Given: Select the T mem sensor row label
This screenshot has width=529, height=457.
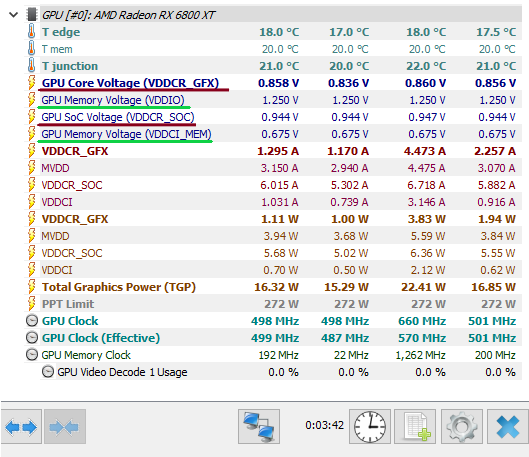Looking at the screenshot, I should pyautogui.click(x=57, y=49).
